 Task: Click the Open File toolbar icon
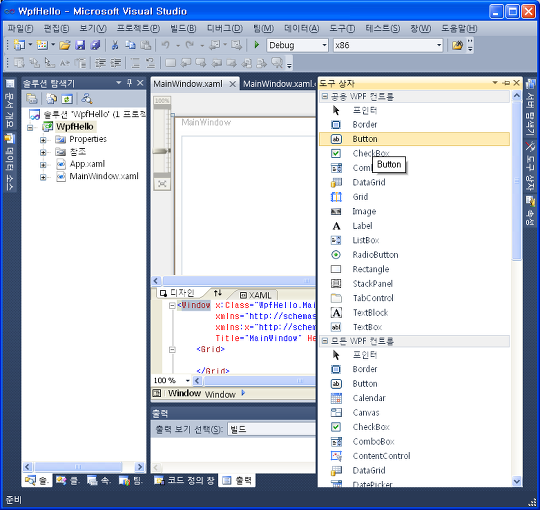[64, 45]
